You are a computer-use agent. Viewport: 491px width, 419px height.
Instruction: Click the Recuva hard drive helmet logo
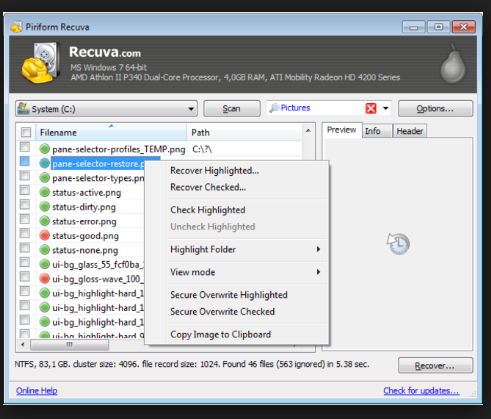point(41,63)
